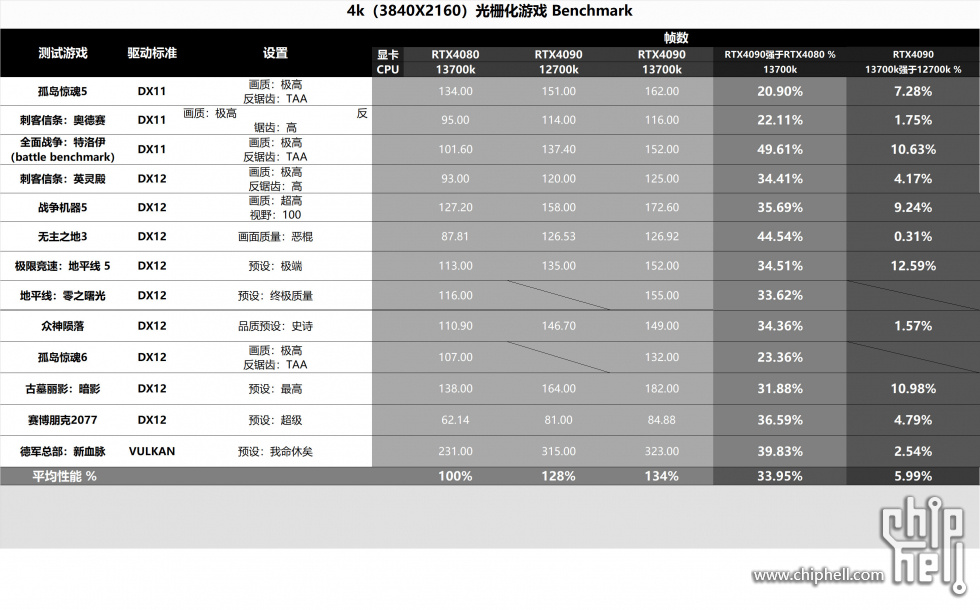Select the '测试游戏' column header
This screenshot has height=610, width=980.
[x=62, y=53]
